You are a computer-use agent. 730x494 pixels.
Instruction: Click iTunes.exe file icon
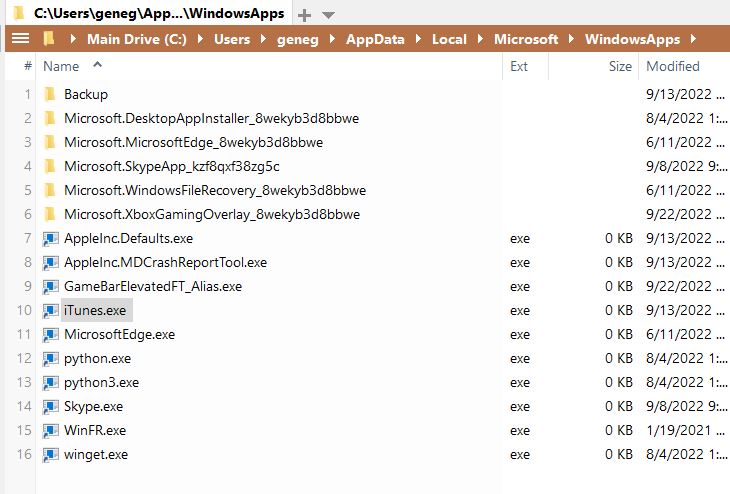coord(50,311)
